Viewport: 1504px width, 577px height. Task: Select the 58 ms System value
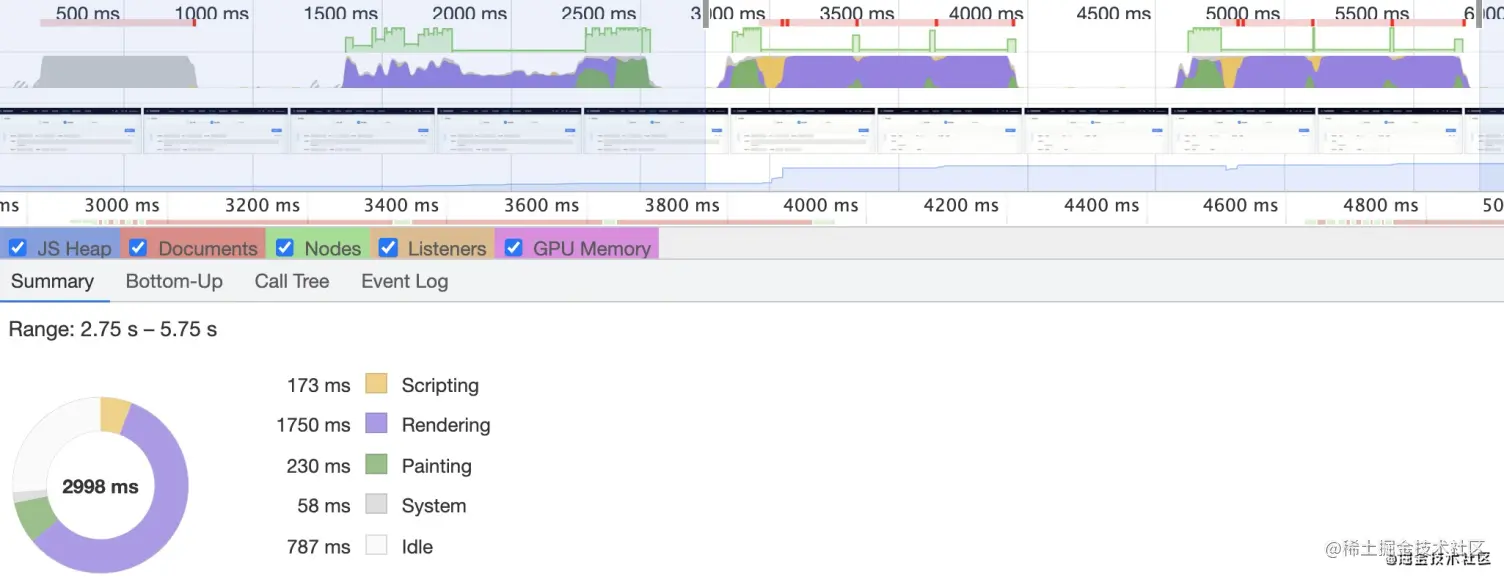[x=324, y=506]
